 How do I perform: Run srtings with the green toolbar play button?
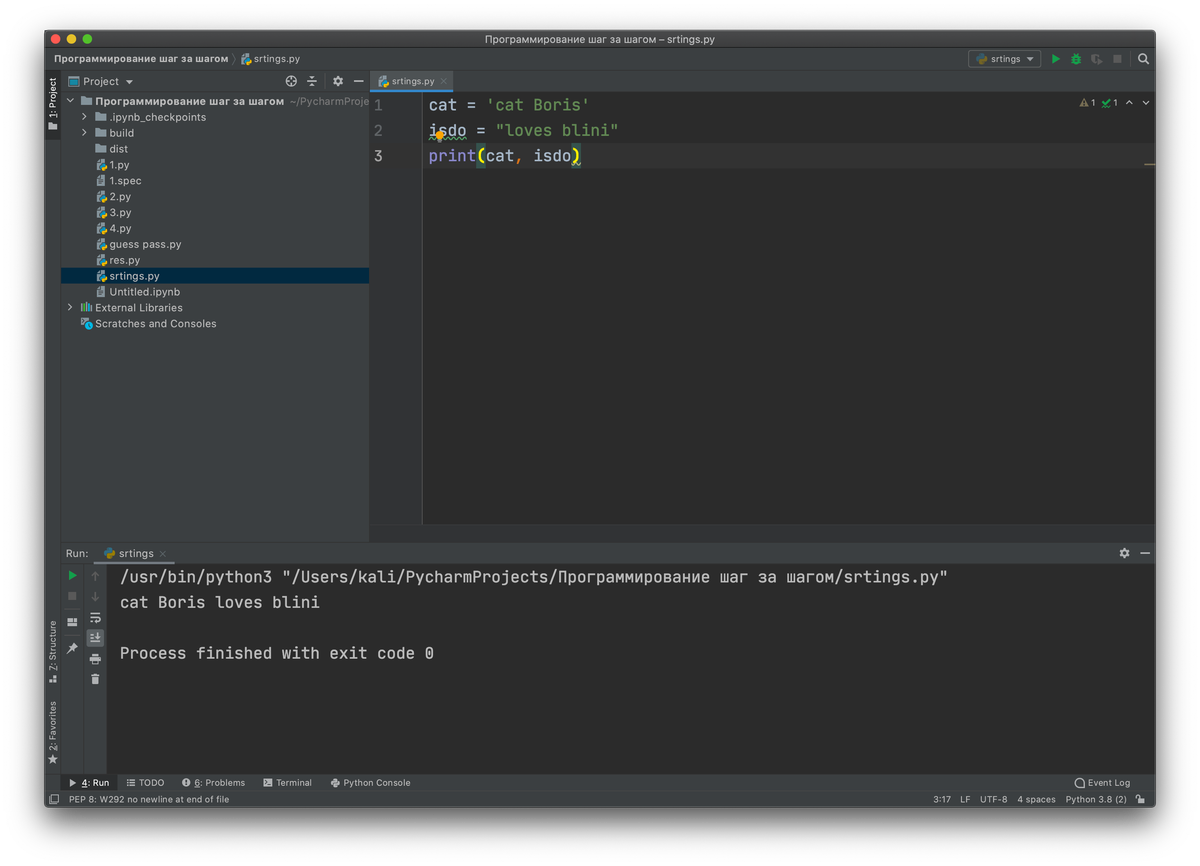(1055, 59)
